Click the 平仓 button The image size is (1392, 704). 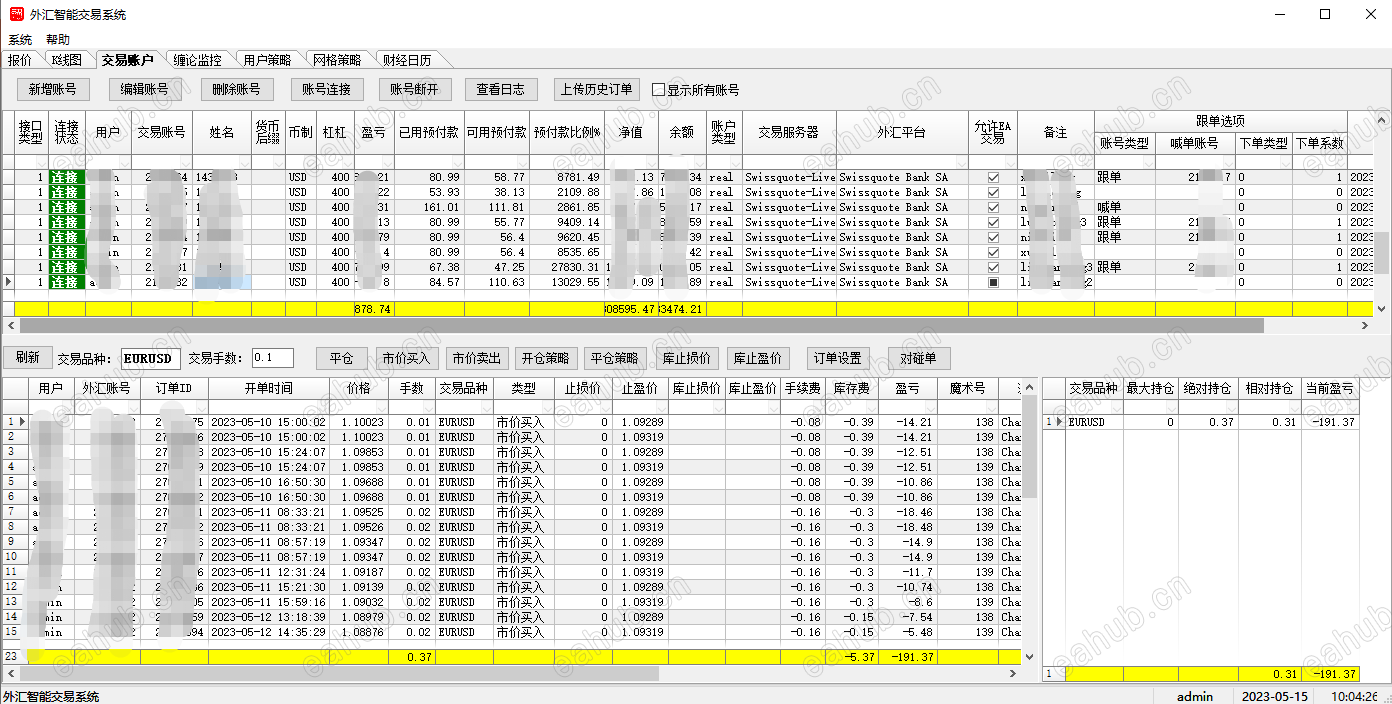[x=342, y=358]
